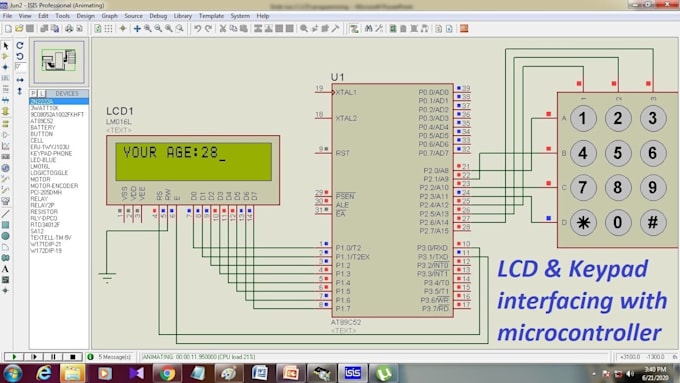Open the 5 Message(s) simulation log

110,357
